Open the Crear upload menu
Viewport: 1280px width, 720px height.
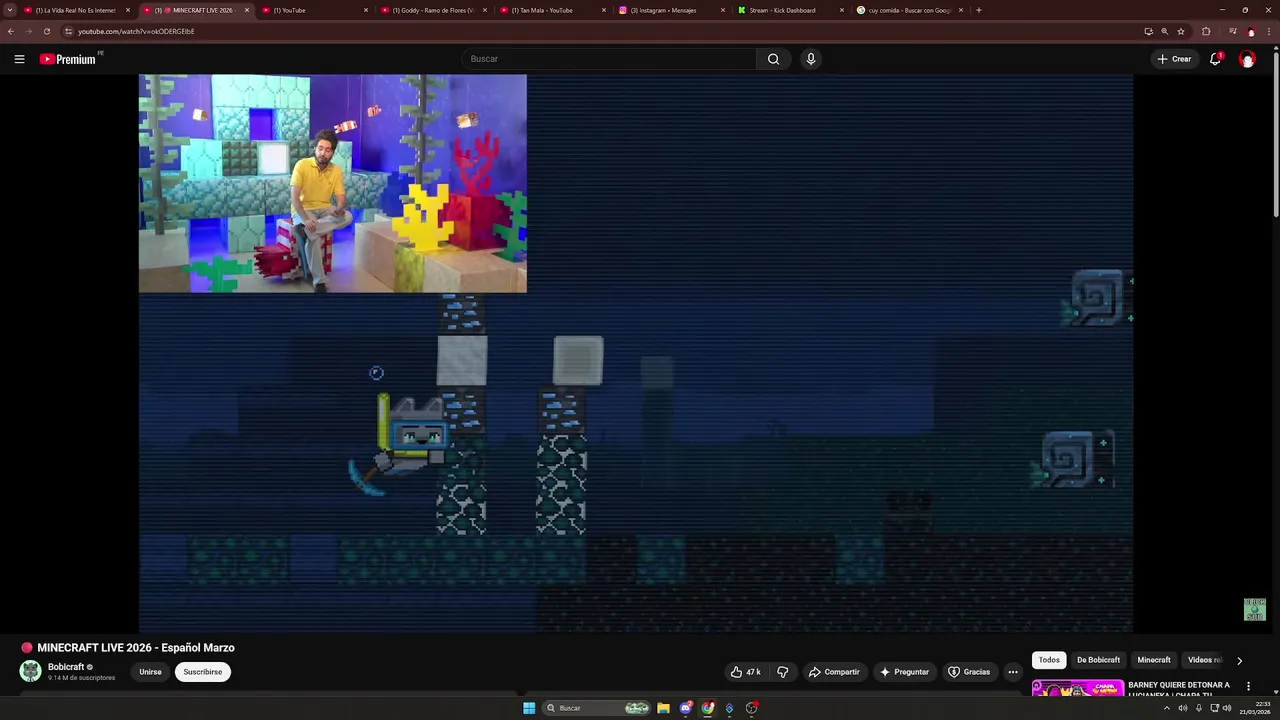1174,59
